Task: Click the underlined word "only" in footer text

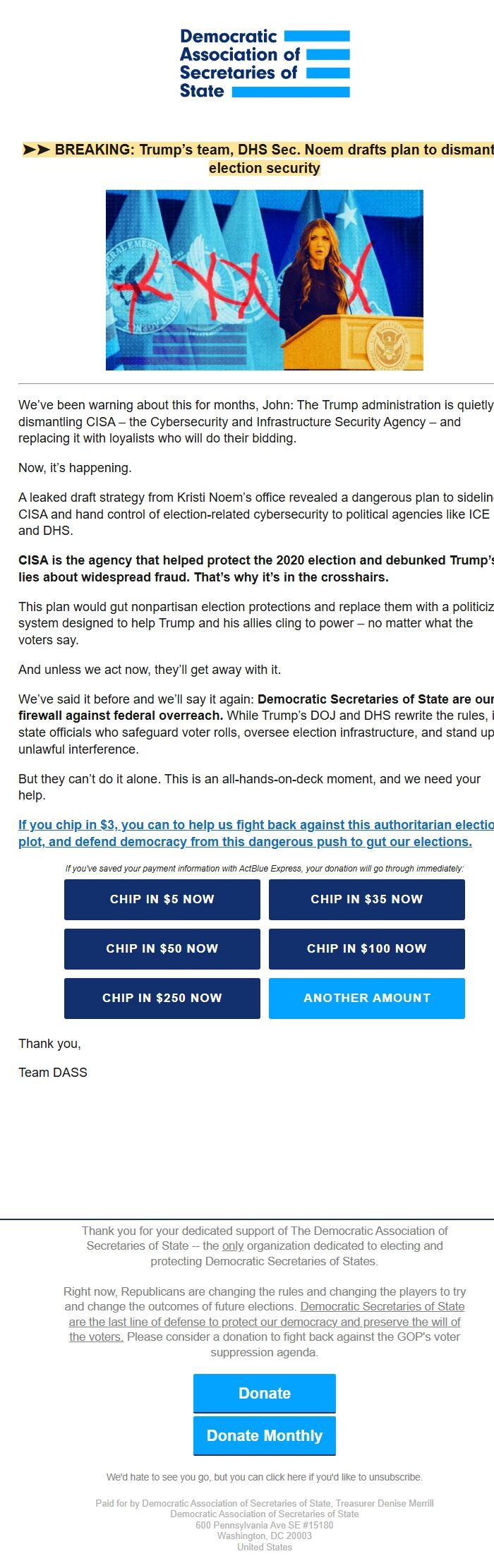Action: pos(233,1245)
